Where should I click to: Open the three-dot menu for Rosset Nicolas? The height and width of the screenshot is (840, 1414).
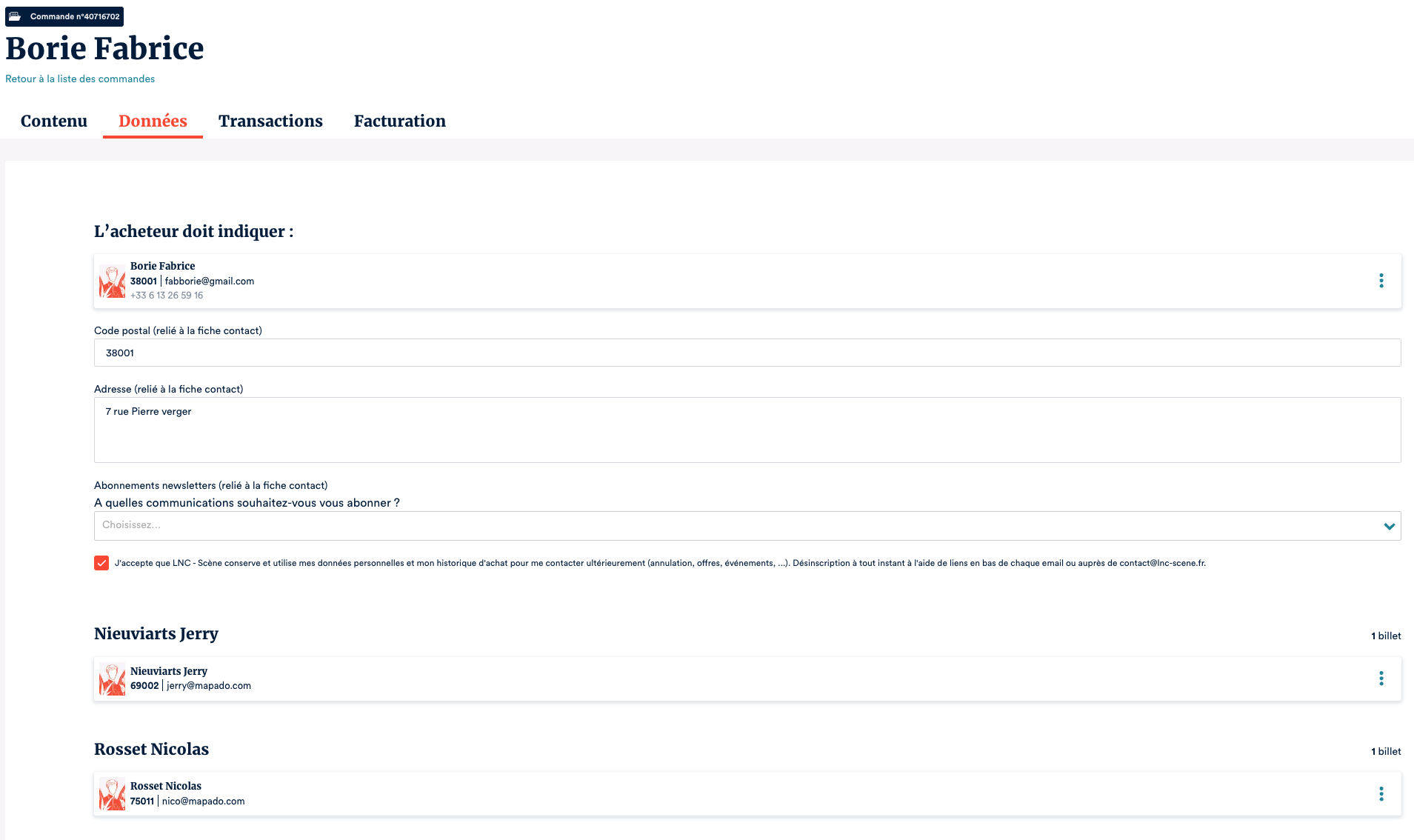click(1381, 794)
